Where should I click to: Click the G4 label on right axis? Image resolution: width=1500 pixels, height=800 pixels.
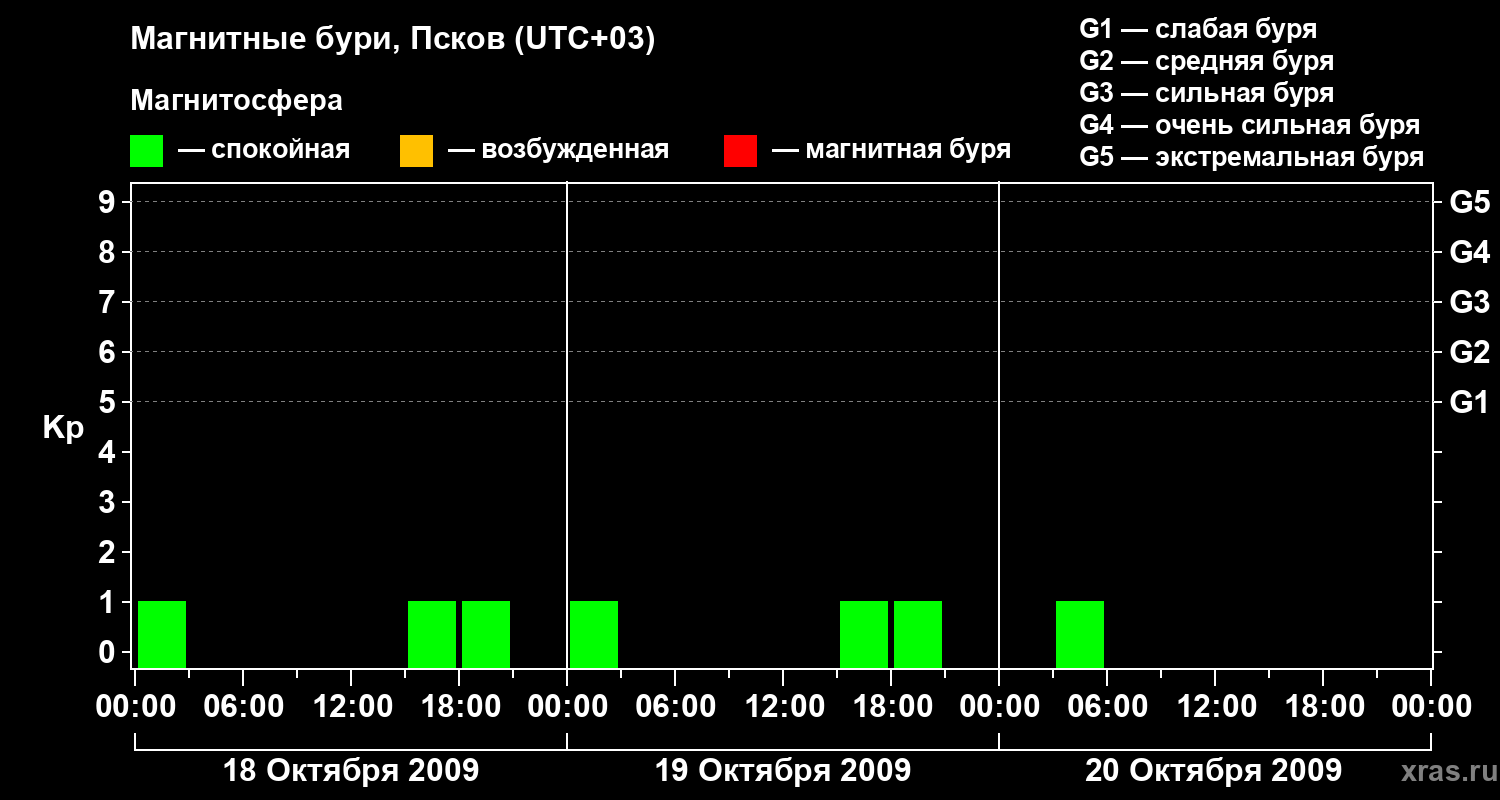point(1470,252)
